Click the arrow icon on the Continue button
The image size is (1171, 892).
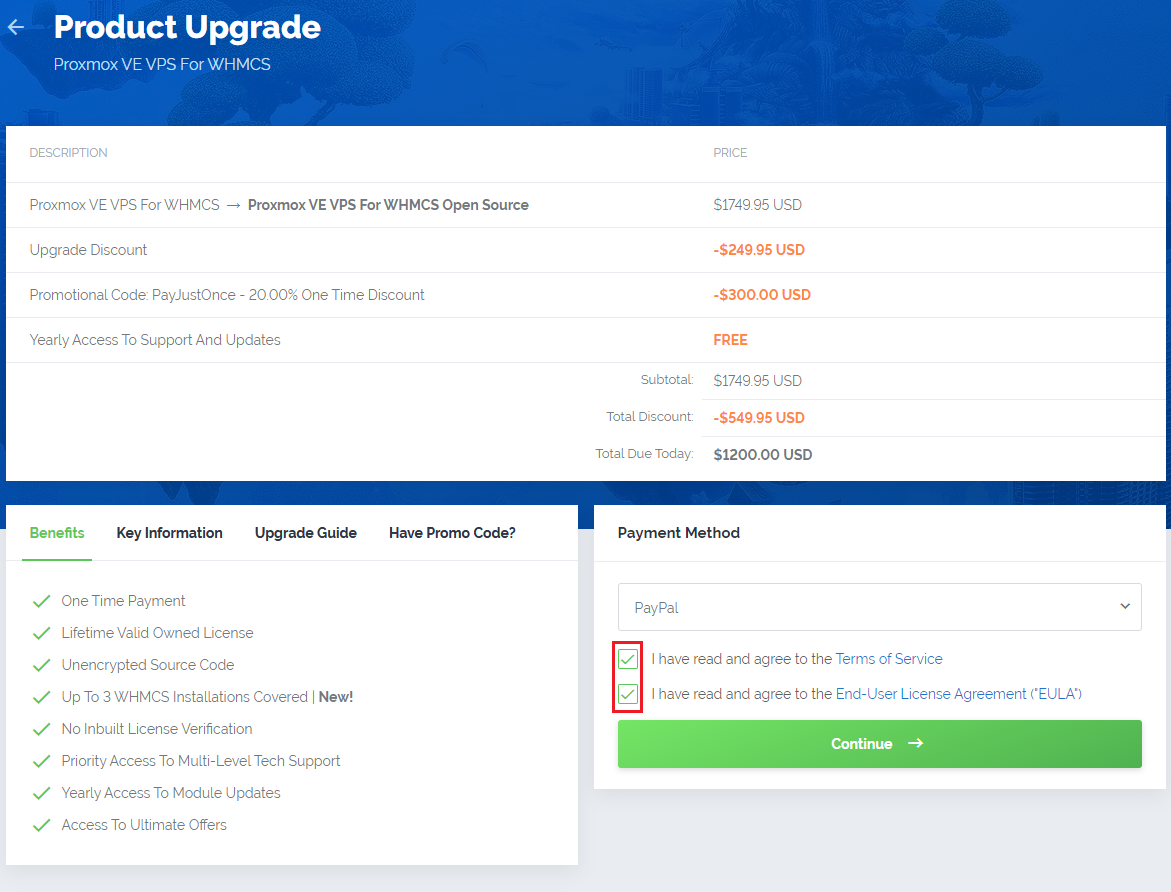point(916,743)
